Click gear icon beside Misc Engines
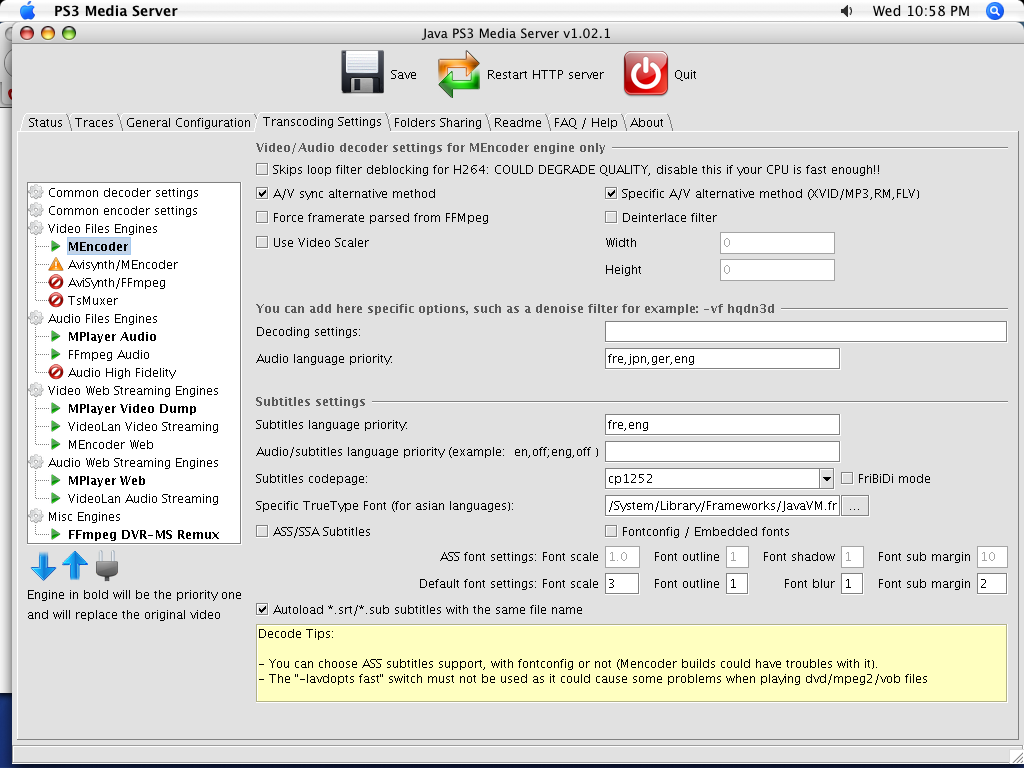This screenshot has width=1024, height=768. coord(36,517)
